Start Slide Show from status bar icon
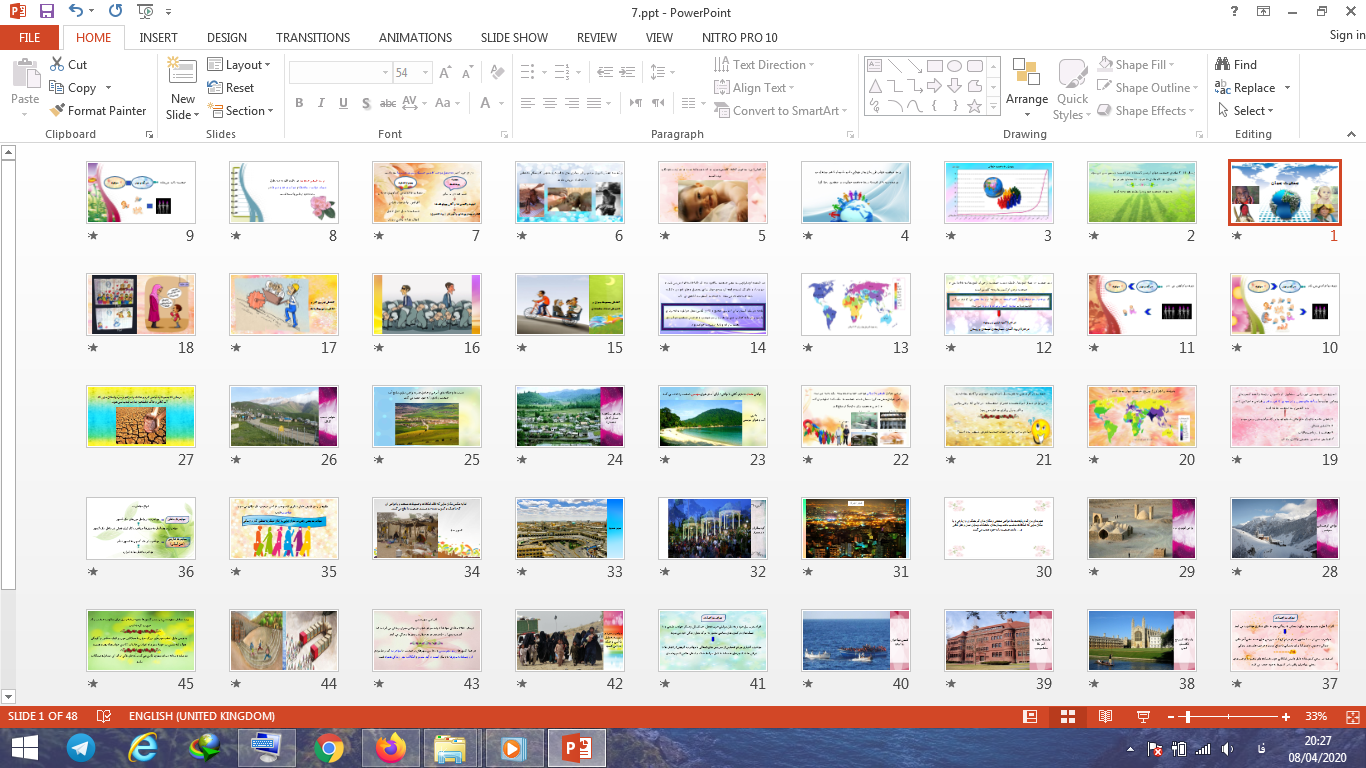Image resolution: width=1366 pixels, height=768 pixels. coord(1143,717)
